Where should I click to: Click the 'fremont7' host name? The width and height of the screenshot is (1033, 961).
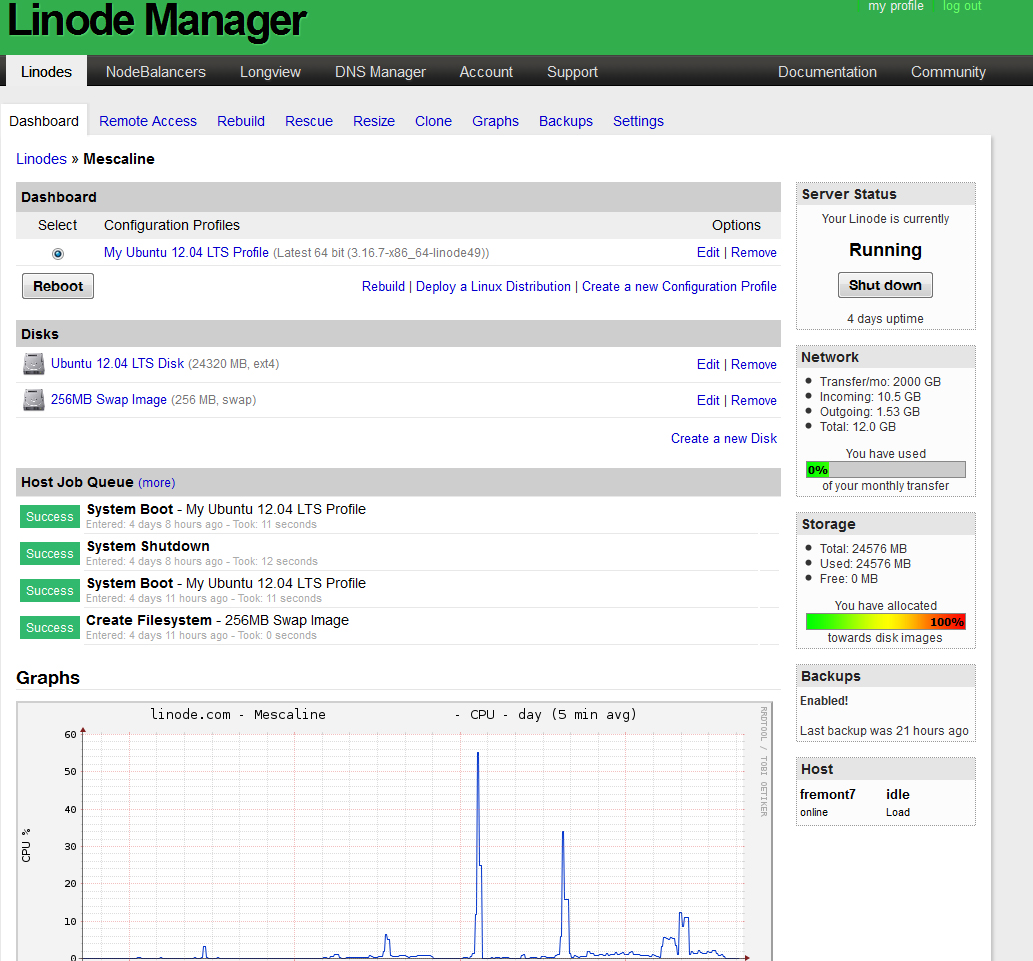pyautogui.click(x=827, y=794)
